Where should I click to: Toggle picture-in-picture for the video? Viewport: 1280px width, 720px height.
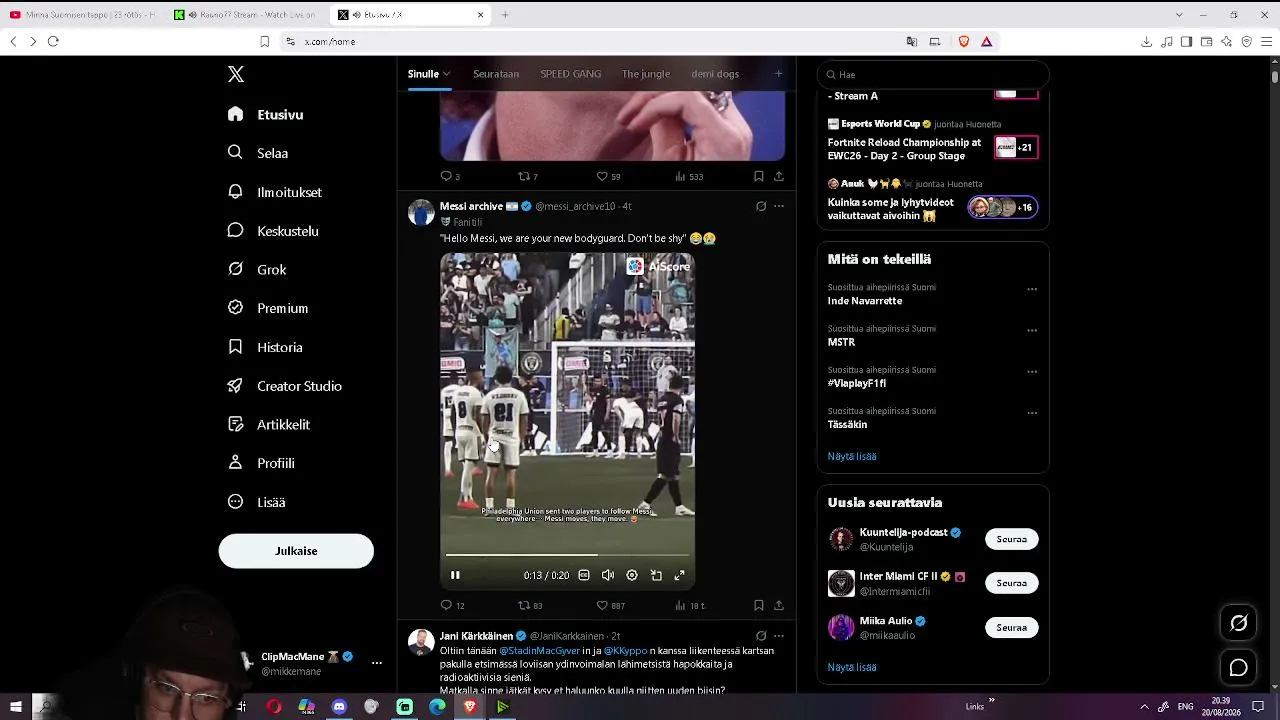pyautogui.click(x=656, y=575)
